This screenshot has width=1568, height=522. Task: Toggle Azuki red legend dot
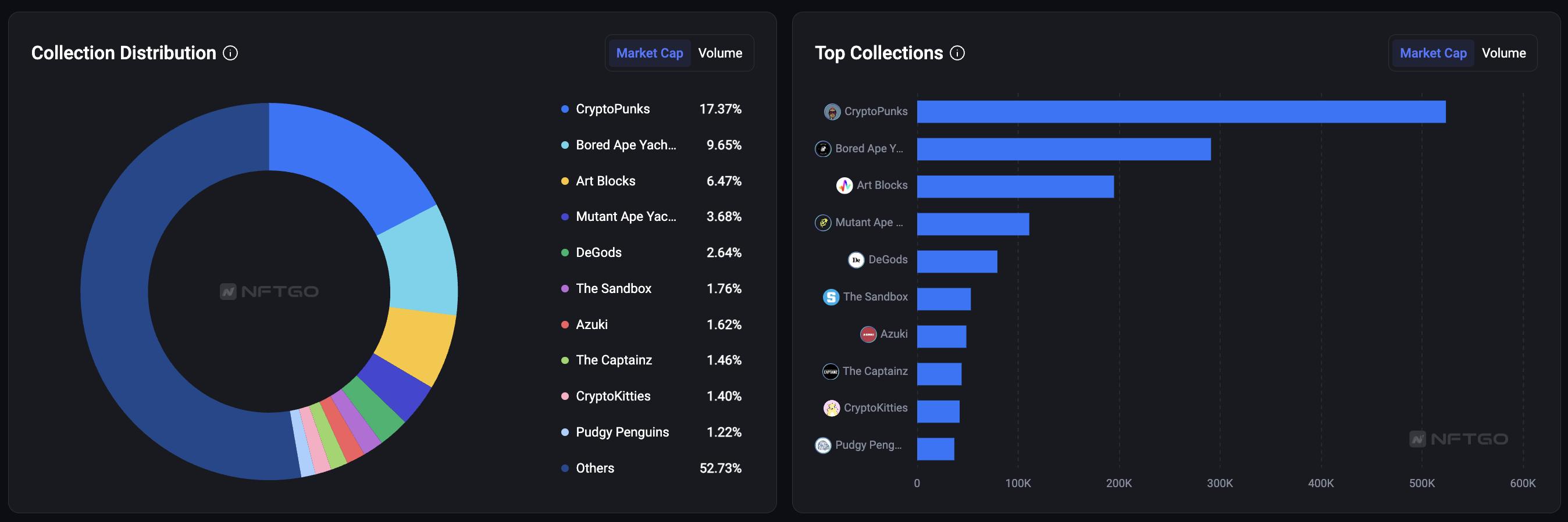pyautogui.click(x=564, y=324)
